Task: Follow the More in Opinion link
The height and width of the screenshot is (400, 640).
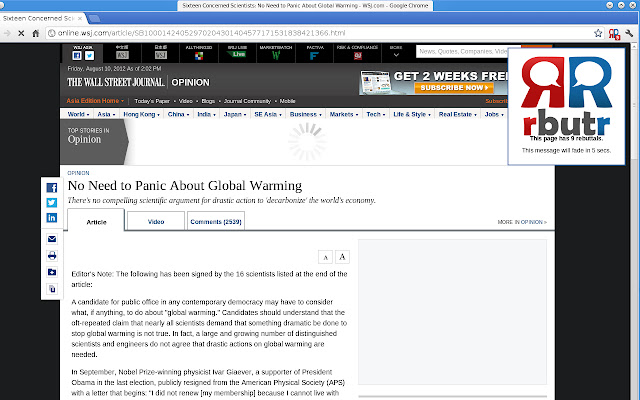Action: point(522,222)
